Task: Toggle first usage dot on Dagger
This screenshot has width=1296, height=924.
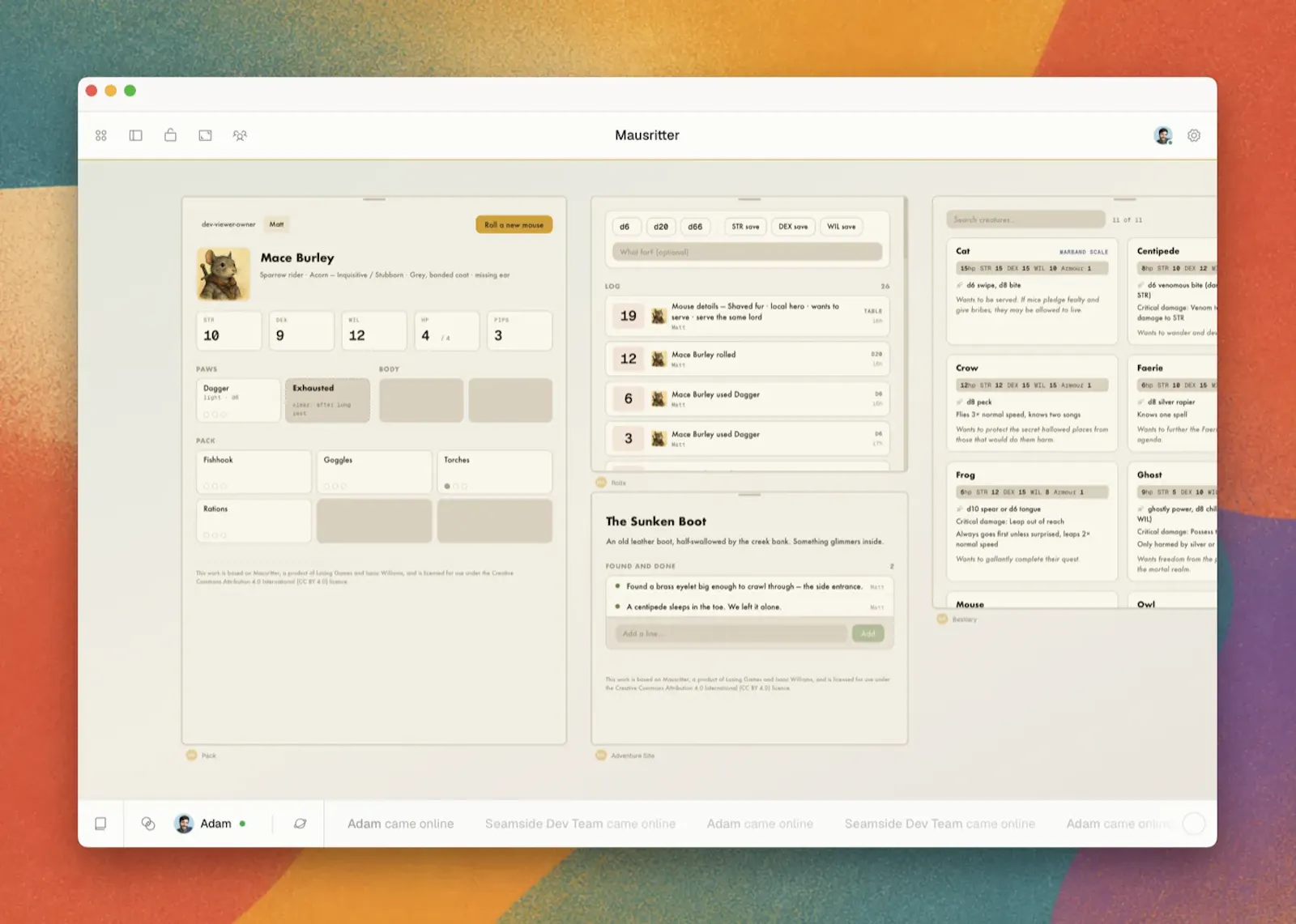Action: [x=207, y=414]
